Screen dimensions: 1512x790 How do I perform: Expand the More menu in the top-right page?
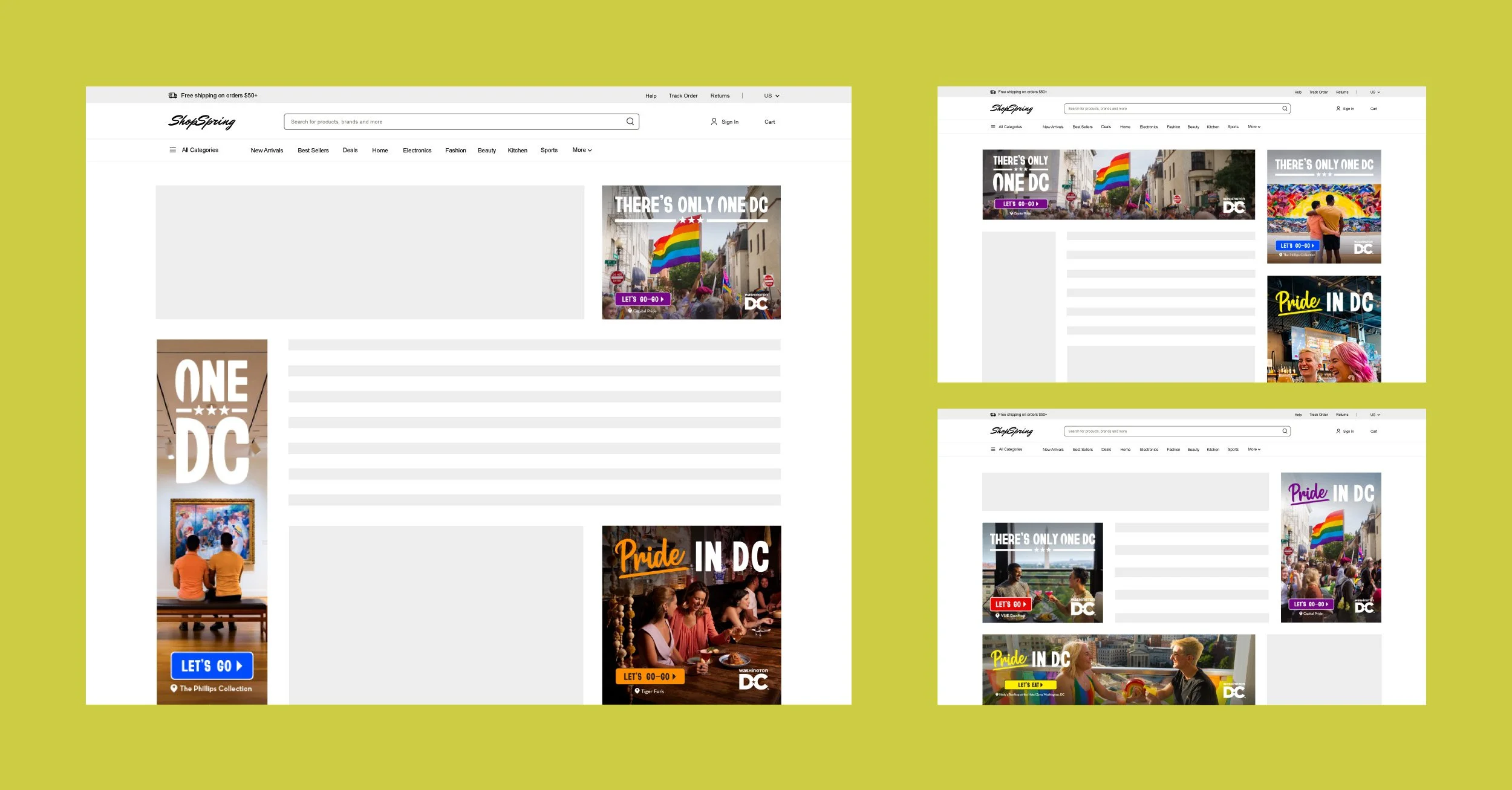coord(1254,127)
